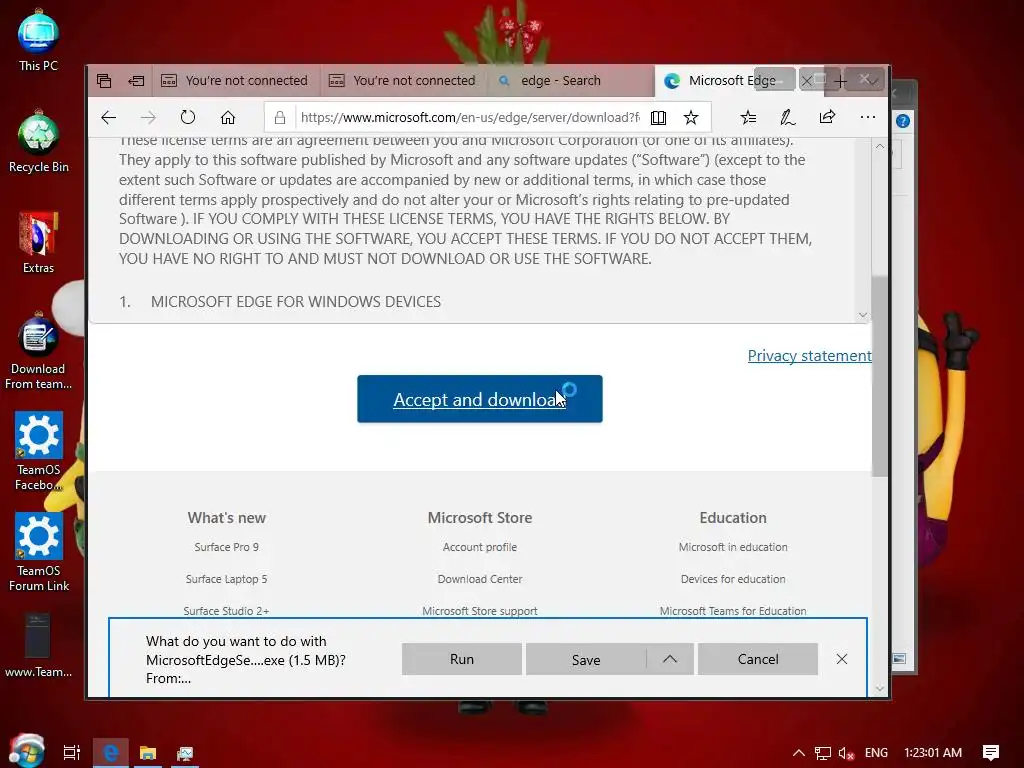The height and width of the screenshot is (768, 1024).
Task: Go back with the browser arrow
Action: tap(108, 118)
